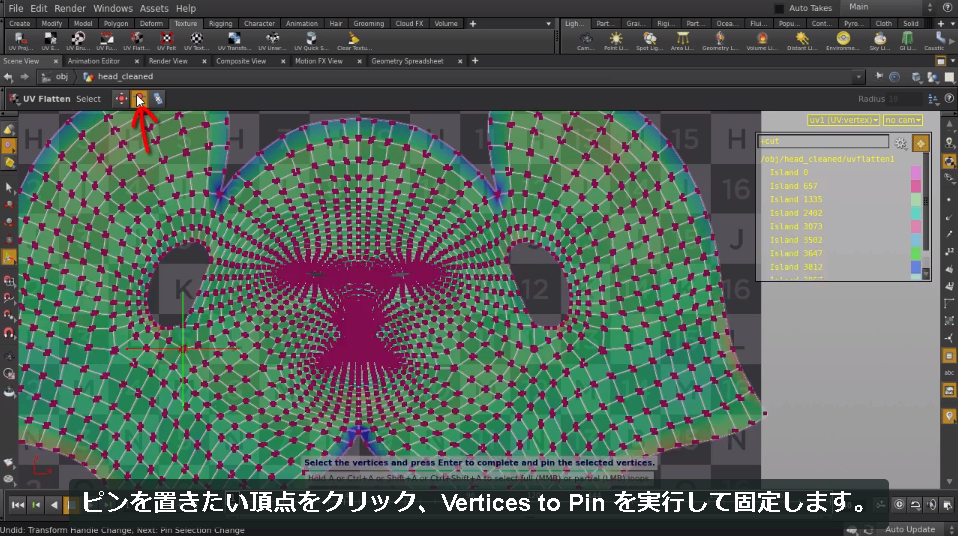The image size is (958, 536).
Task: Open the no cam camera dropdown
Action: tap(903, 120)
